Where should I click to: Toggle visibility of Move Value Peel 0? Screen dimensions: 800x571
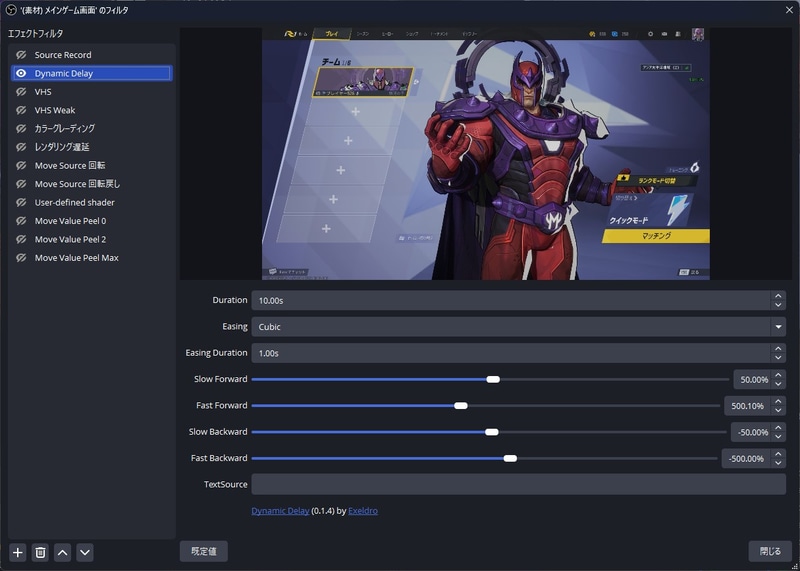[x=21, y=221]
